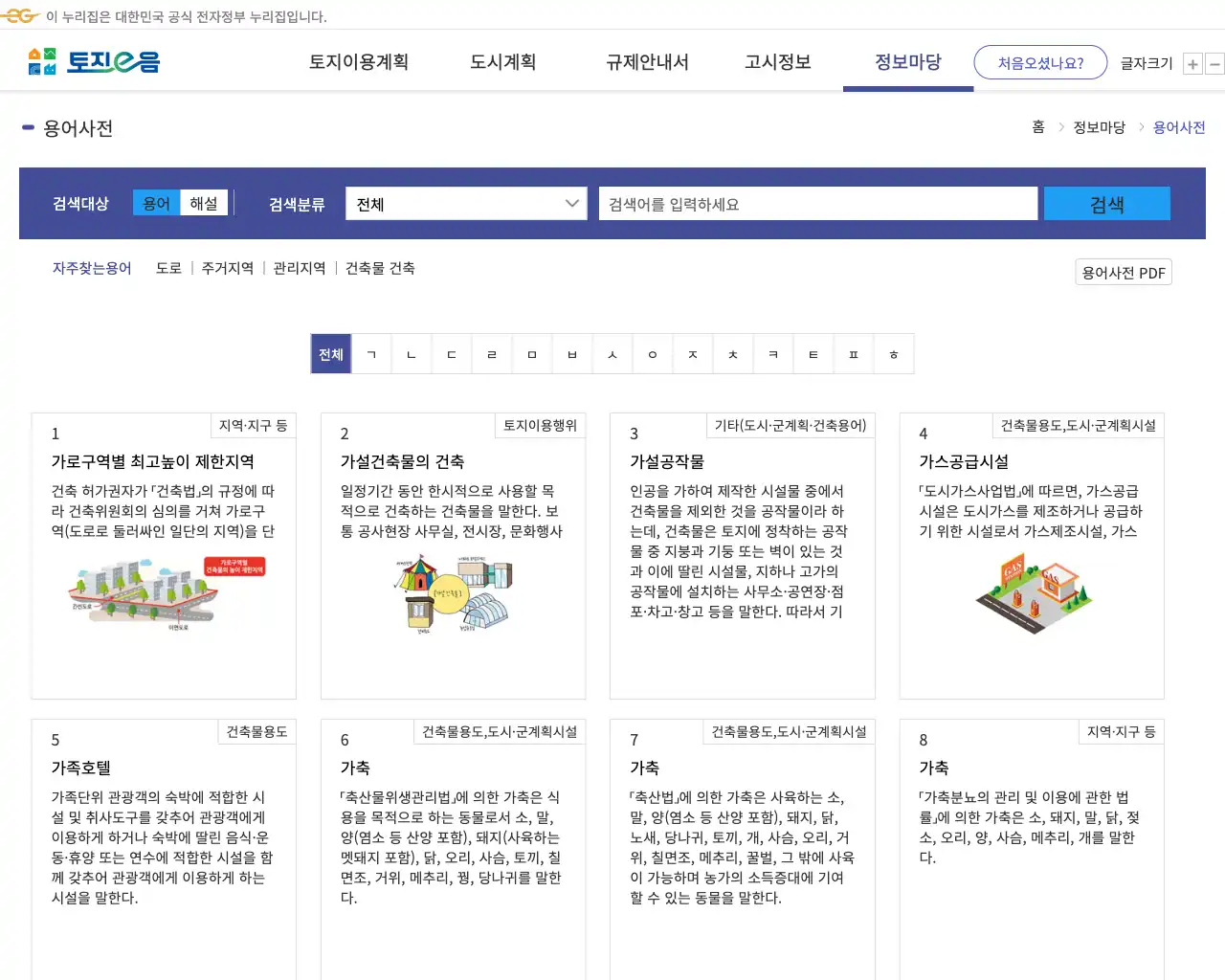Screen dimensions: 1225x980
Task: Expand the 검색분류 전체 dropdown
Action: coord(466,203)
